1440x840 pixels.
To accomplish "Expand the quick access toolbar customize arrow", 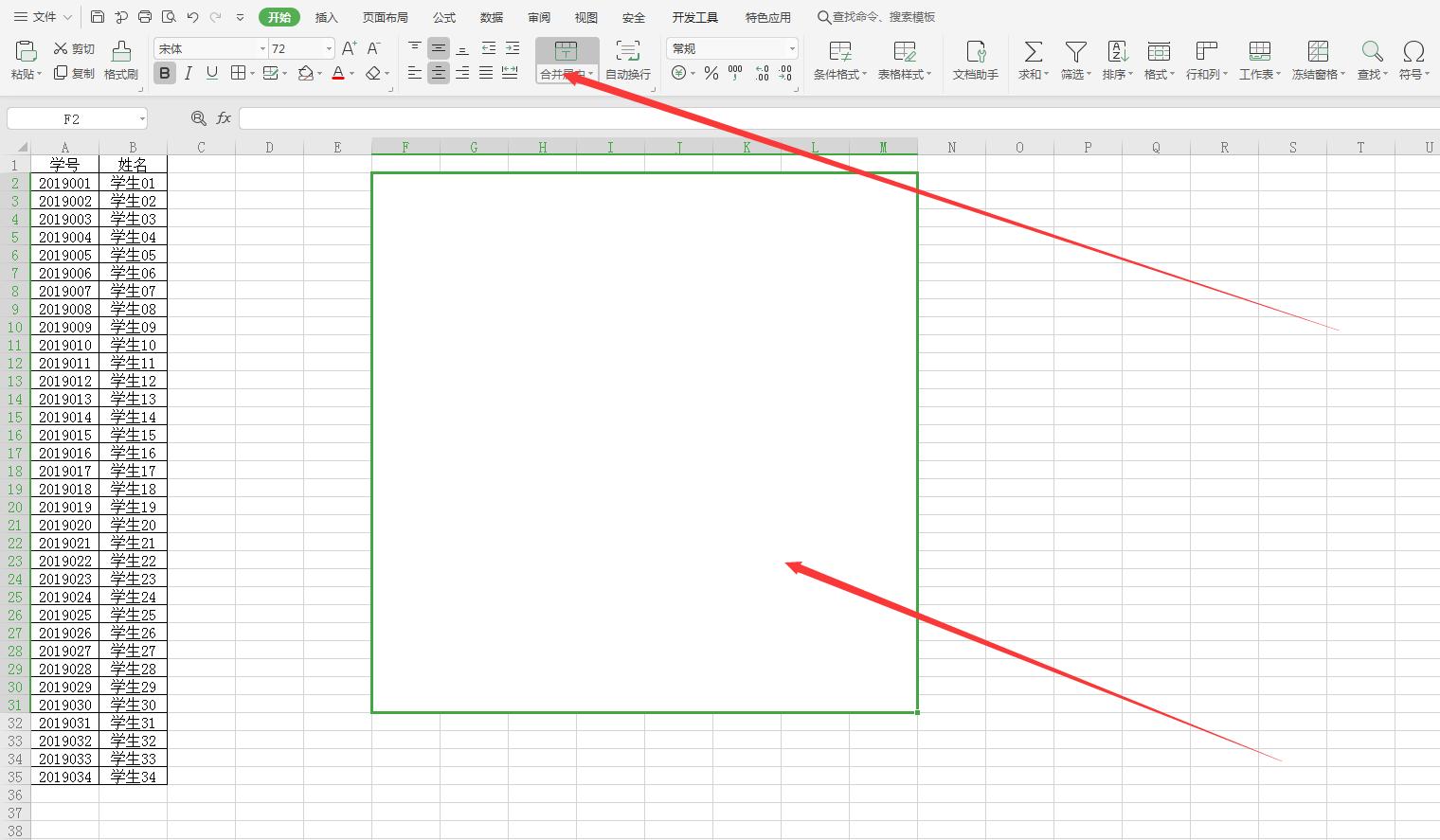I will (x=240, y=17).
